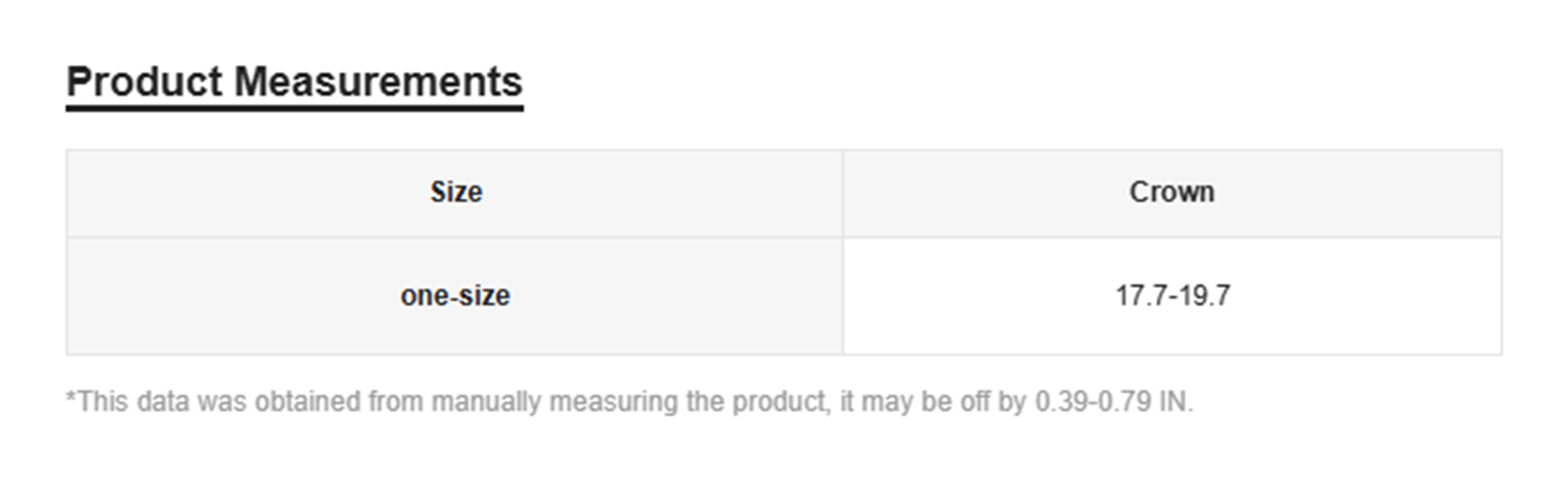1568x488 pixels.
Task: Click the word measuring in the footnote
Action: (613, 402)
